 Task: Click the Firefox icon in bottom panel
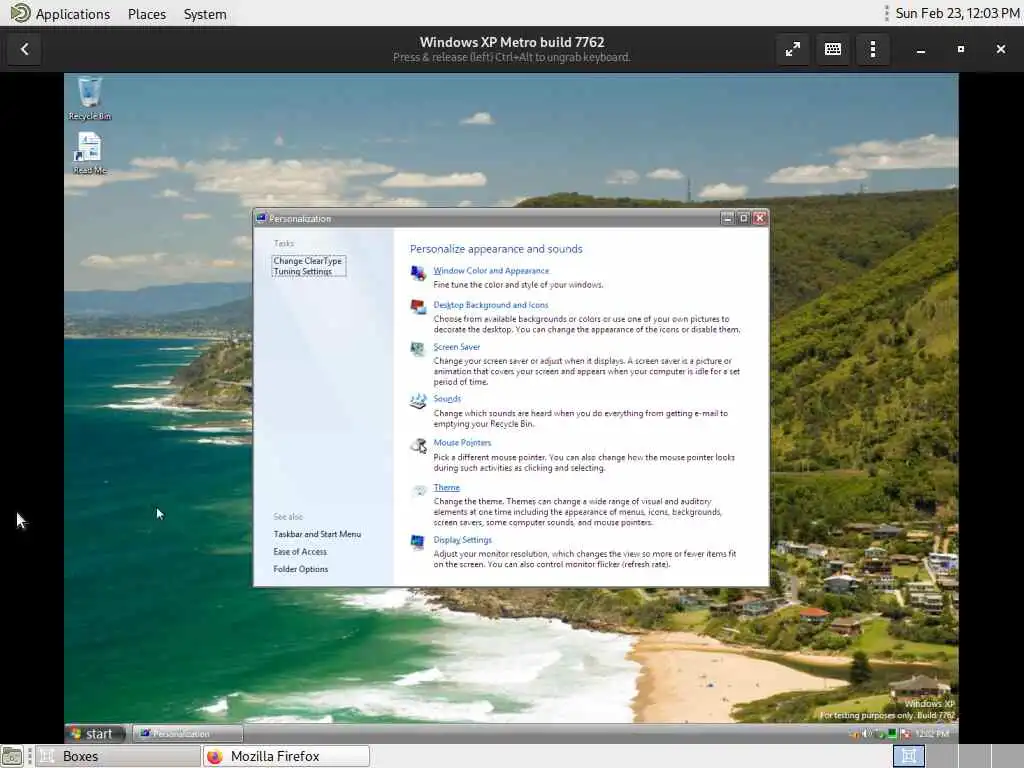tap(215, 756)
